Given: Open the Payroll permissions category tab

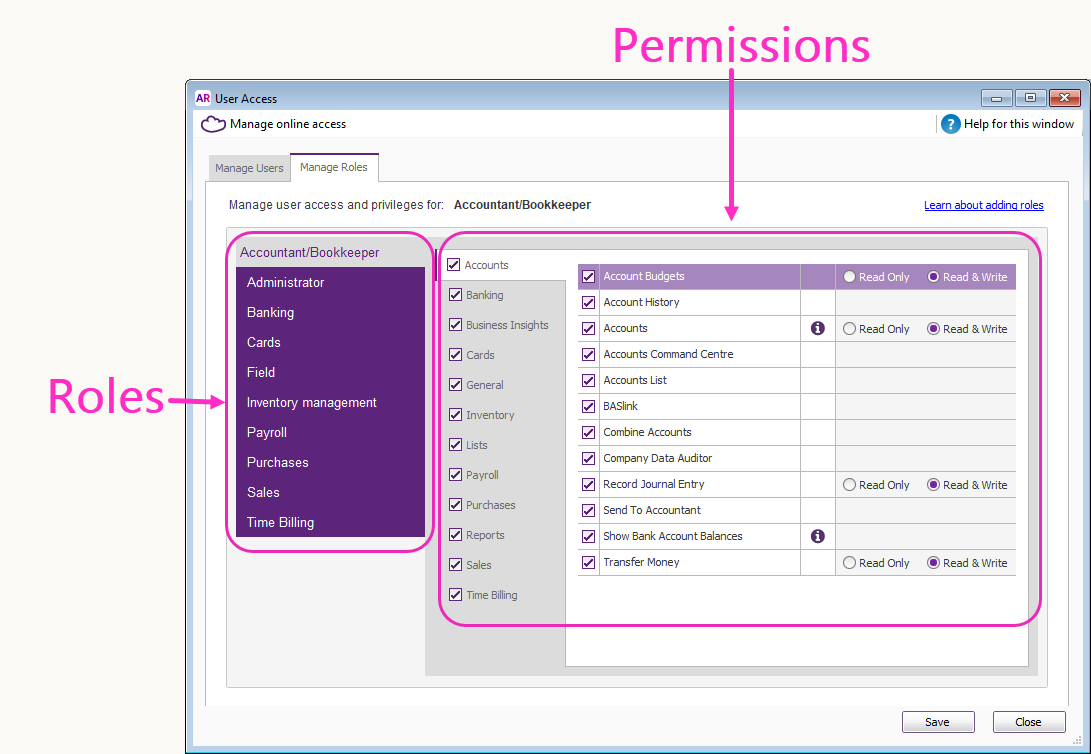Looking at the screenshot, I should coord(482,475).
